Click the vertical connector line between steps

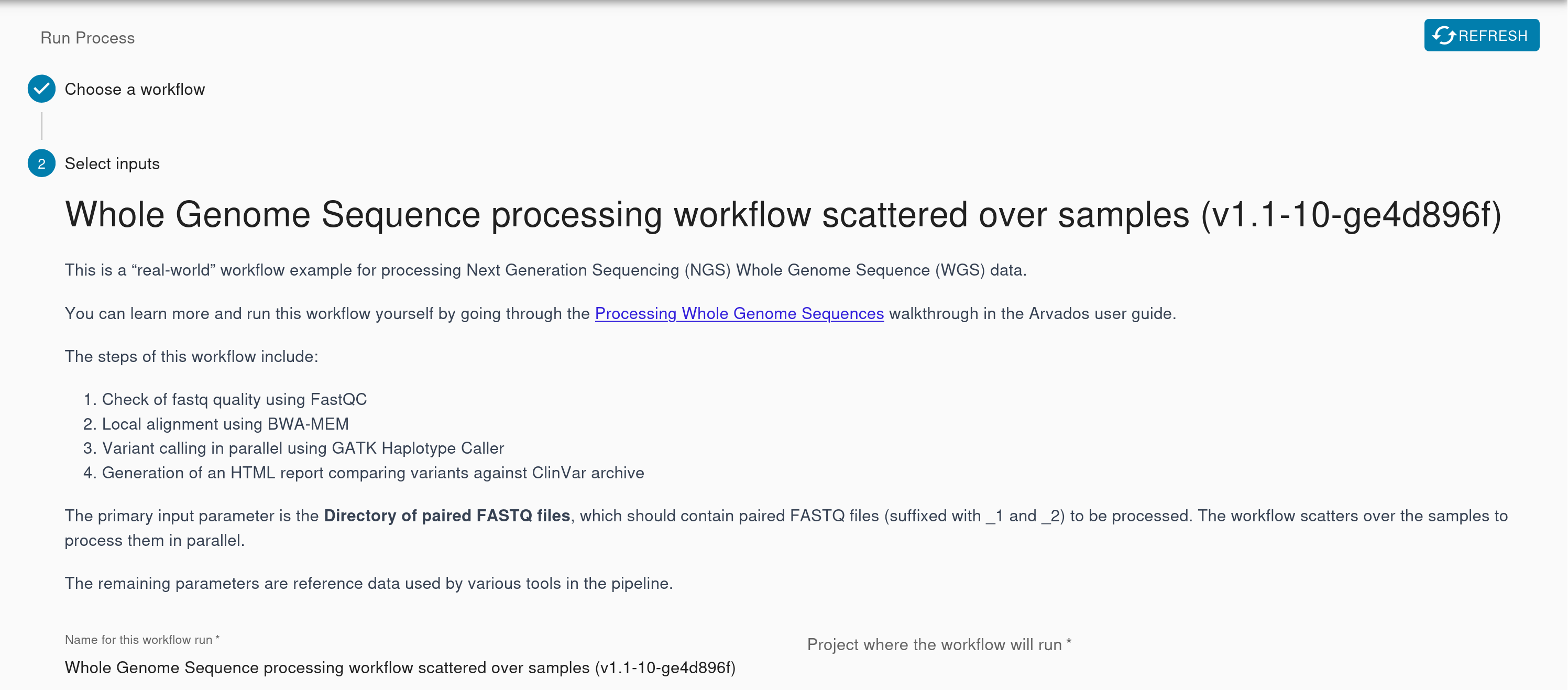click(x=41, y=126)
